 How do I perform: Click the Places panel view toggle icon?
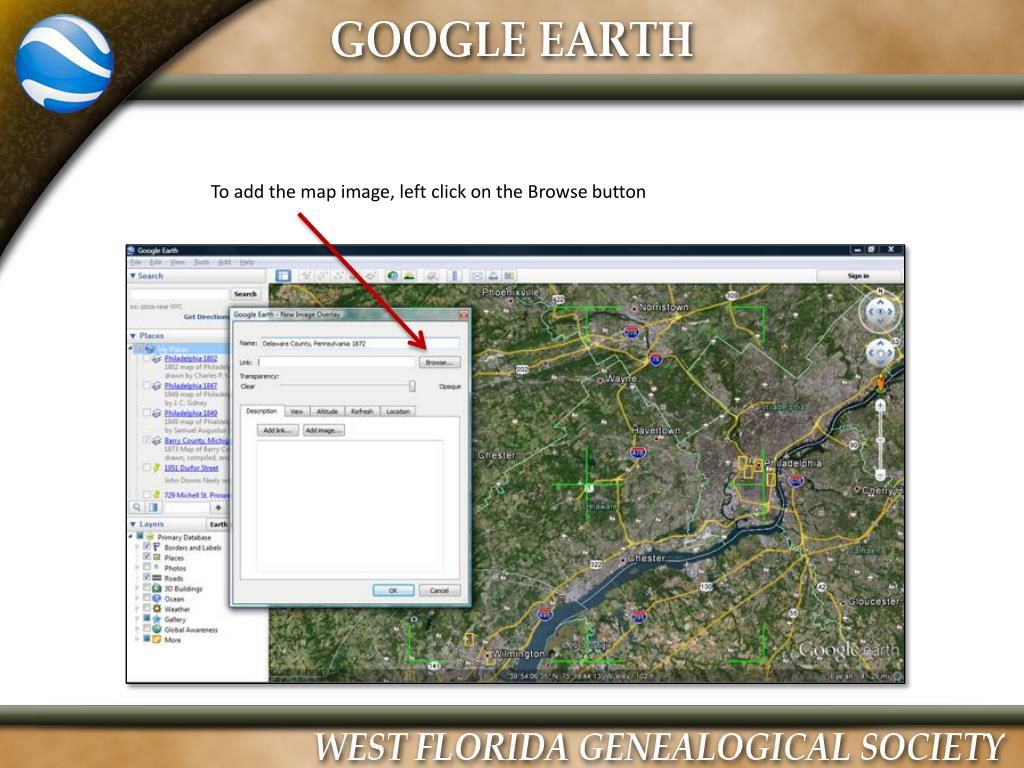pyautogui.click(x=153, y=507)
